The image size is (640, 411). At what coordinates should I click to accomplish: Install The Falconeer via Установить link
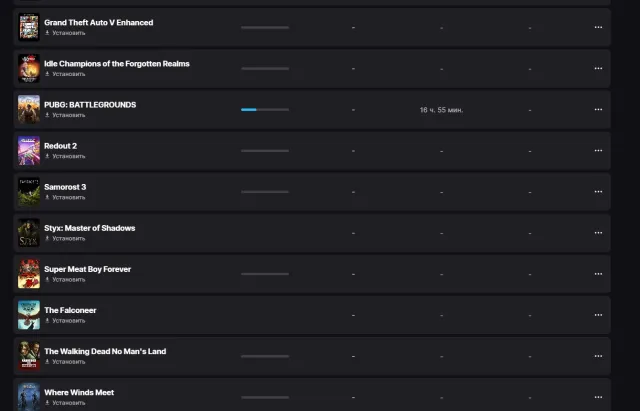65,321
